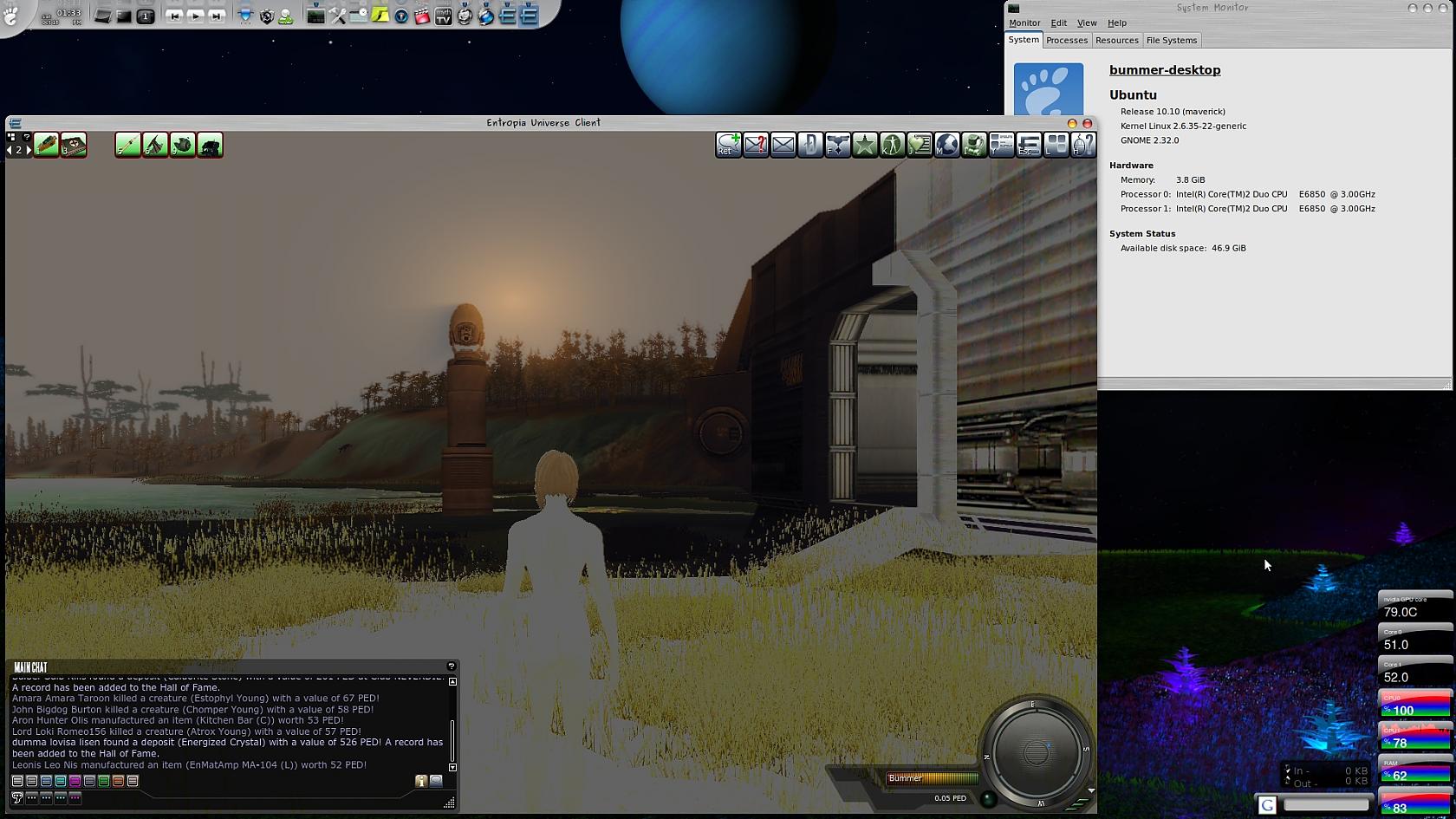The width and height of the screenshot is (1456, 819).
Task: Open the L layout grid icon
Action: pyautogui.click(x=1056, y=145)
